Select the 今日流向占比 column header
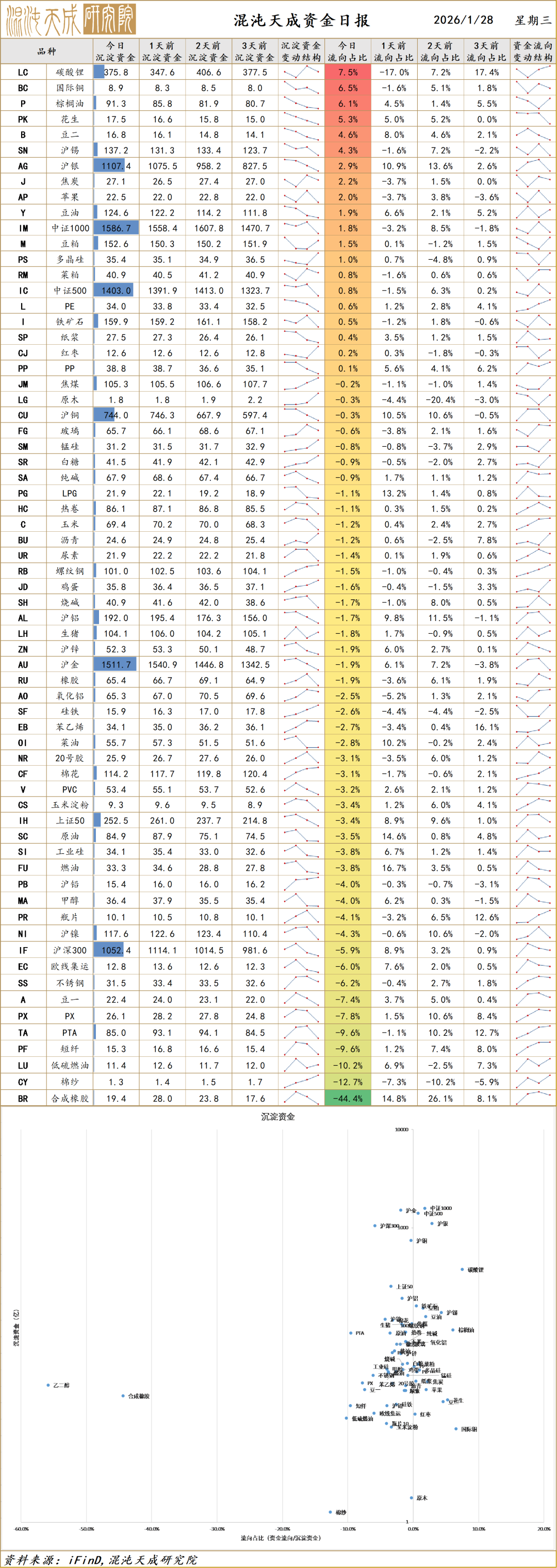The image size is (557, 1568). [348, 52]
